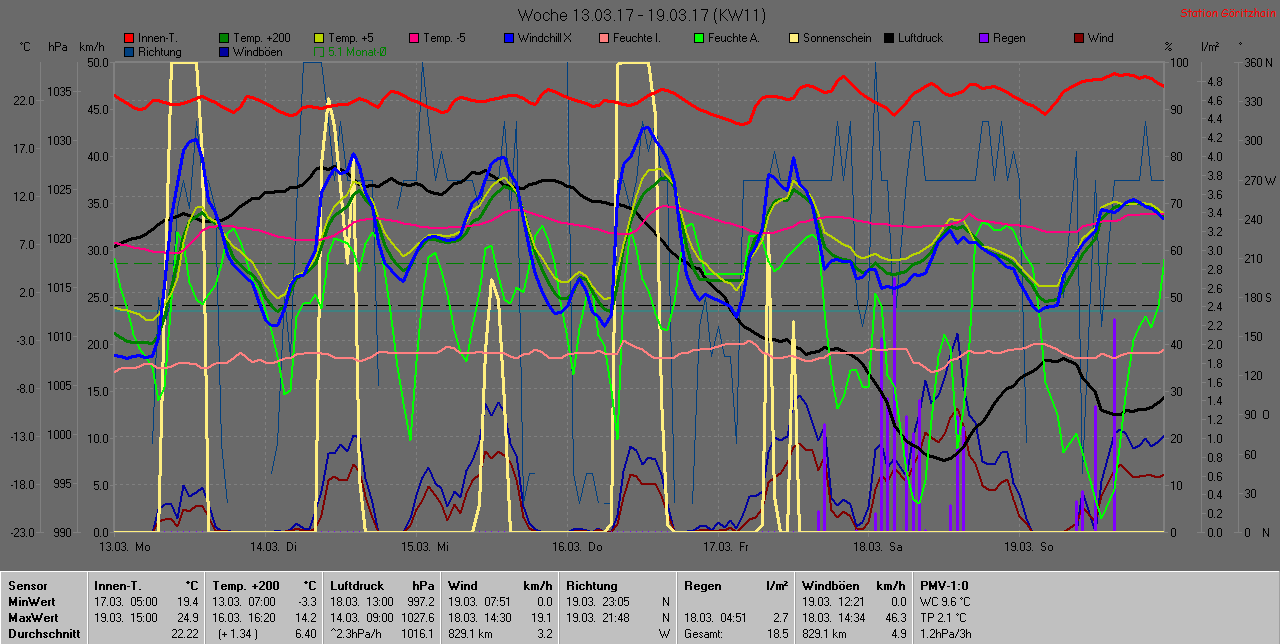Click the dark blue Windböen legend swatch
This screenshot has height=644, width=1280.
click(x=224, y=51)
